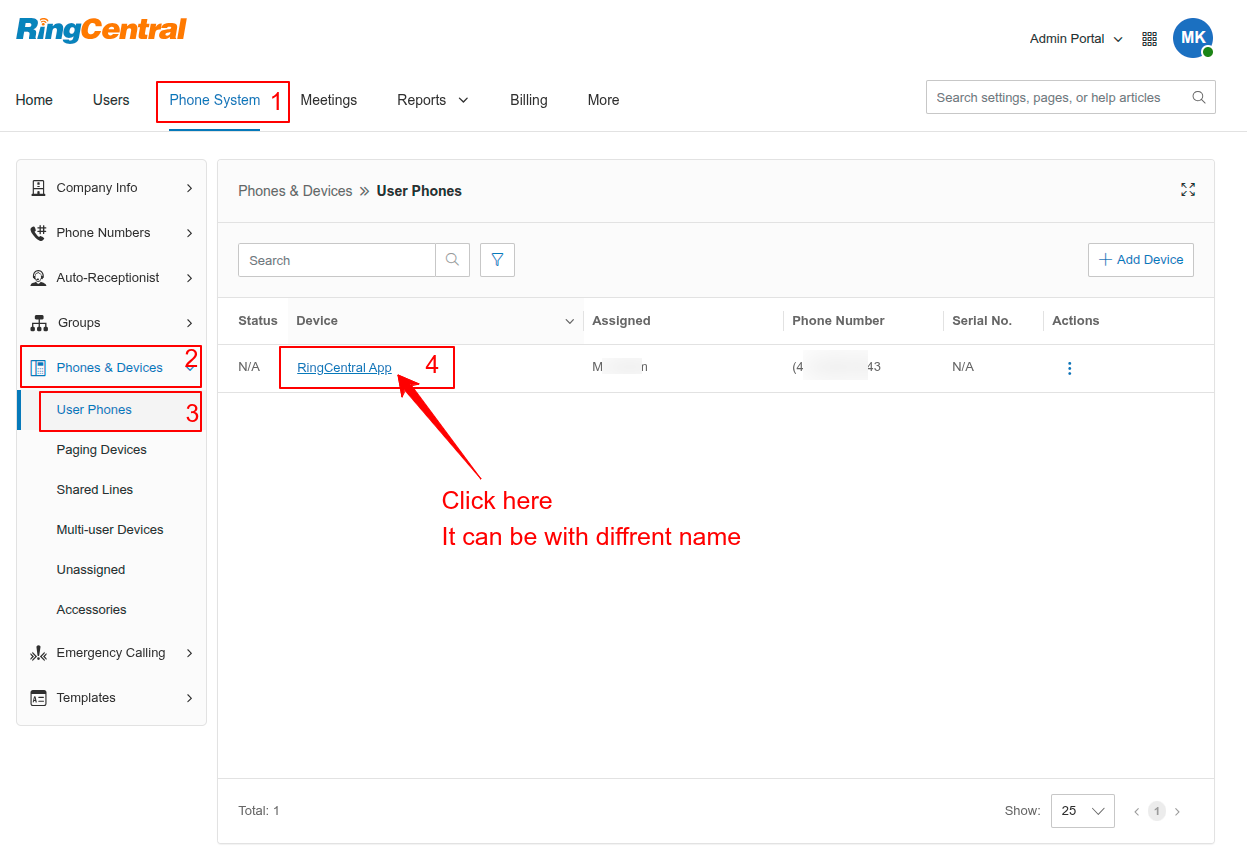The width and height of the screenshot is (1247, 859).
Task: Open the RingCentral App device link
Action: pyautogui.click(x=344, y=368)
